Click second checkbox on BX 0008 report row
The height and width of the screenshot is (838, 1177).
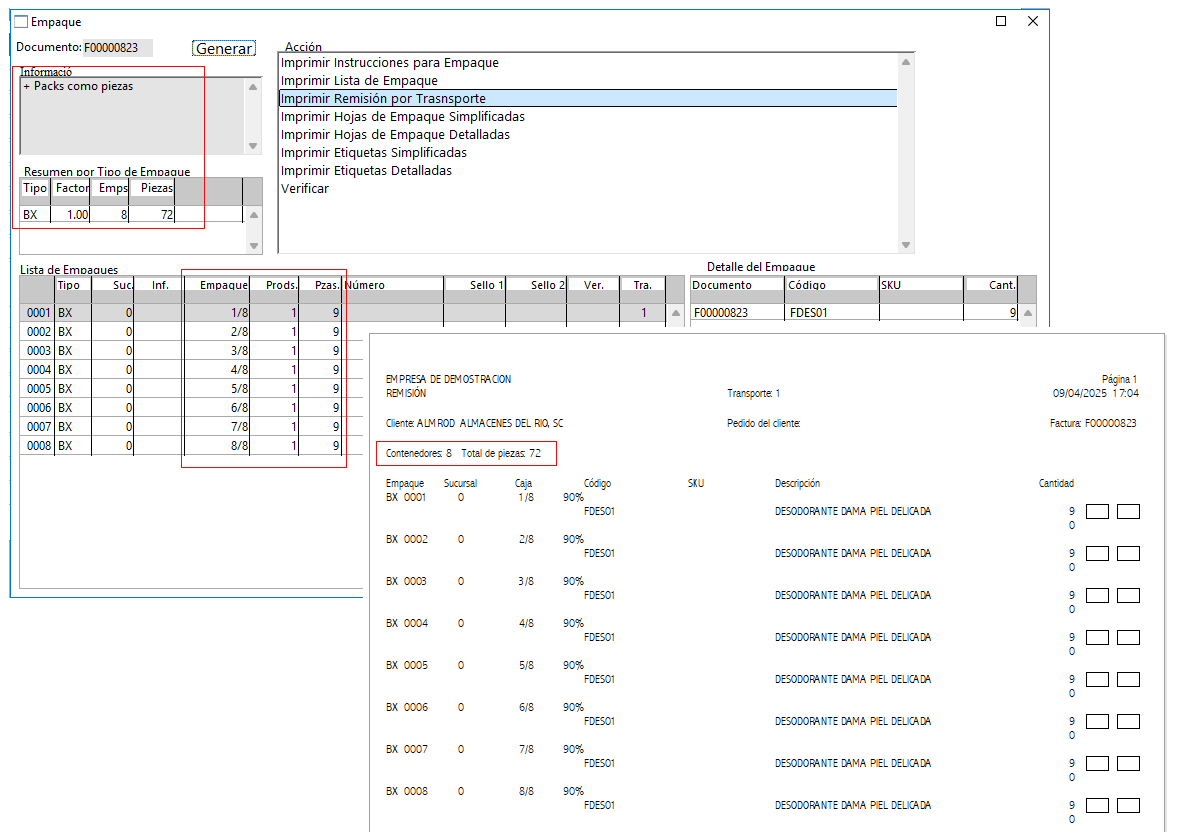pyautogui.click(x=1128, y=806)
